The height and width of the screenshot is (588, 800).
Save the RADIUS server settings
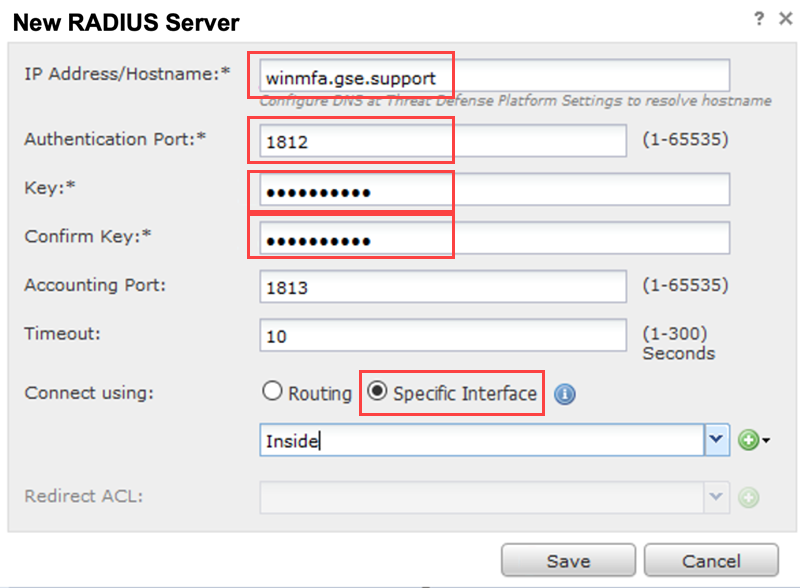(x=568, y=561)
